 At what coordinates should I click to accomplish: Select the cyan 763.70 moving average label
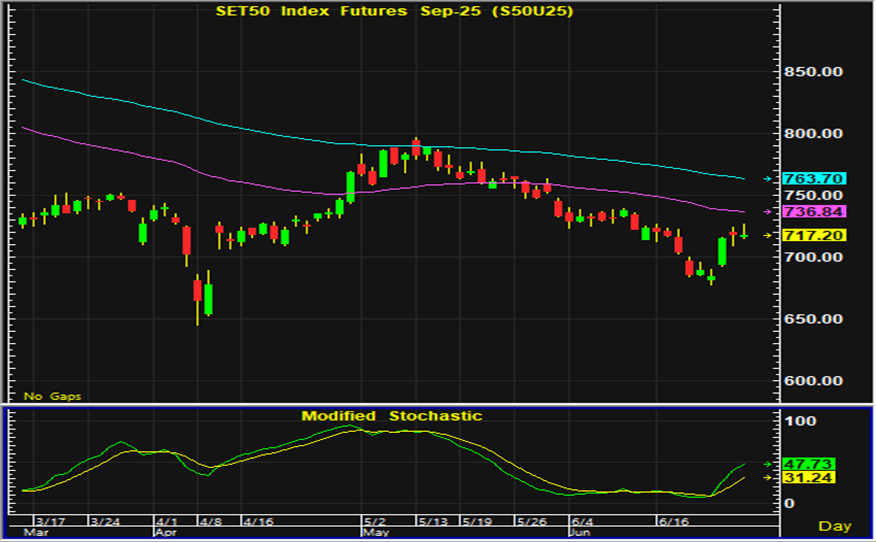[x=815, y=179]
